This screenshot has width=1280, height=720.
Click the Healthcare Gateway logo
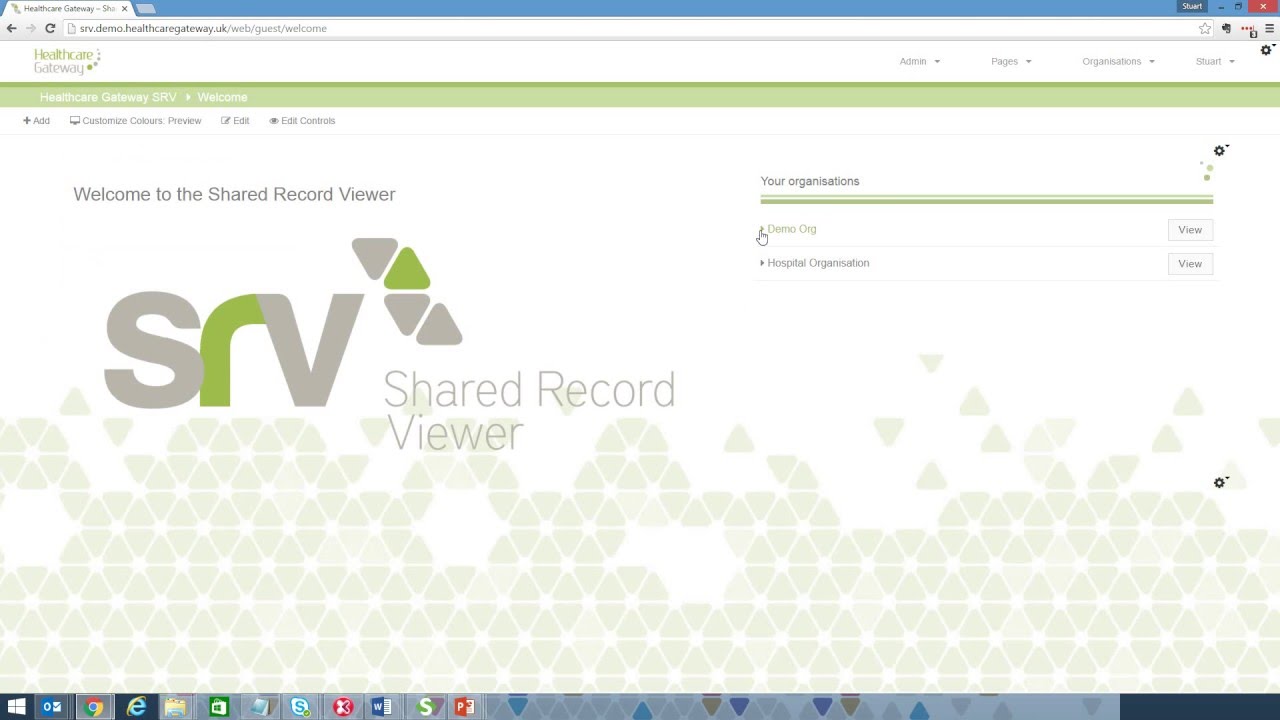pos(67,61)
